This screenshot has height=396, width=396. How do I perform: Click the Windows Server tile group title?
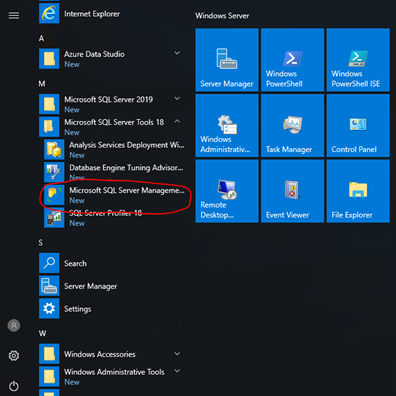(222, 16)
